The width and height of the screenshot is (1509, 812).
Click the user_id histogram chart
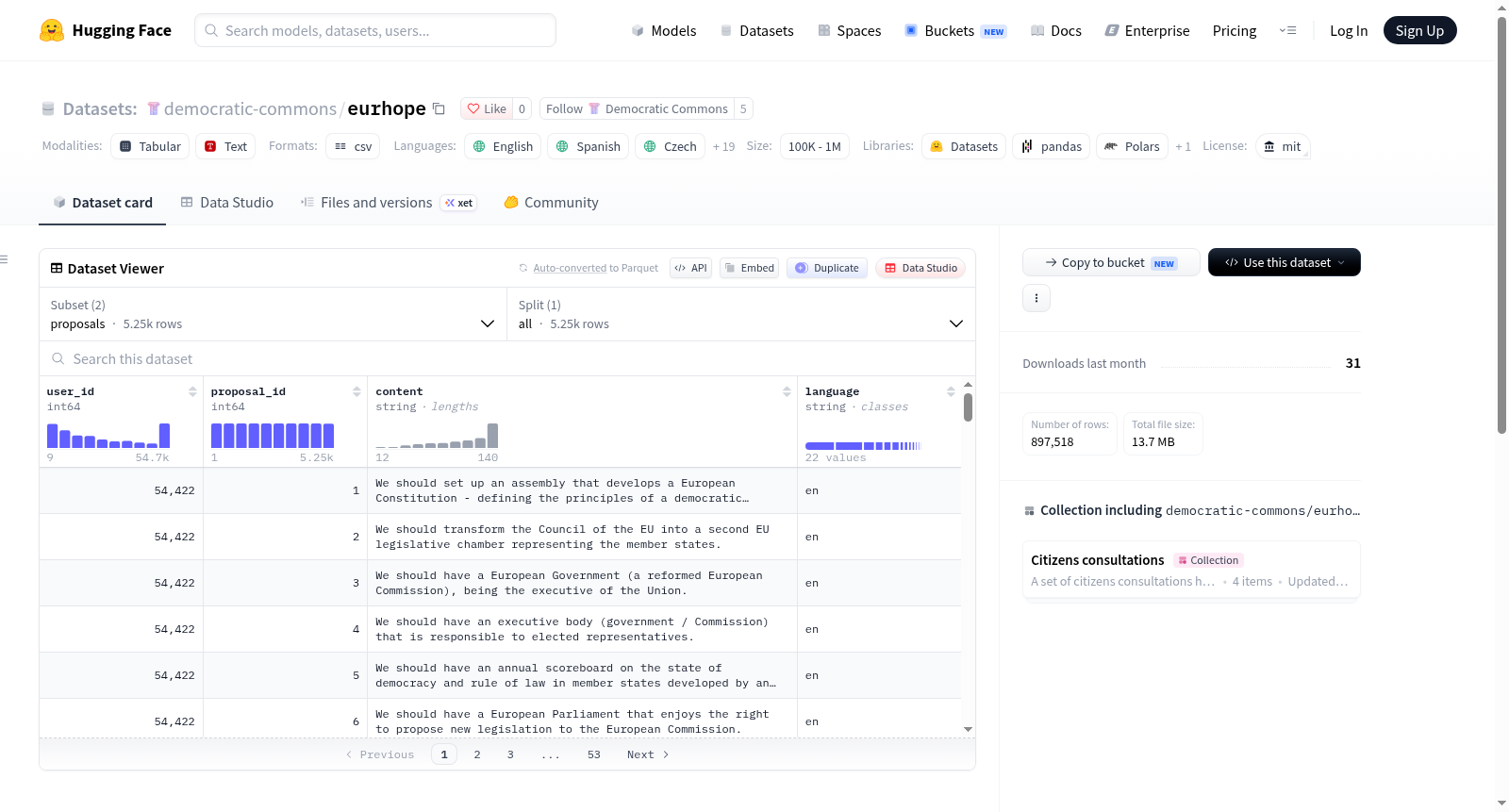click(x=108, y=436)
